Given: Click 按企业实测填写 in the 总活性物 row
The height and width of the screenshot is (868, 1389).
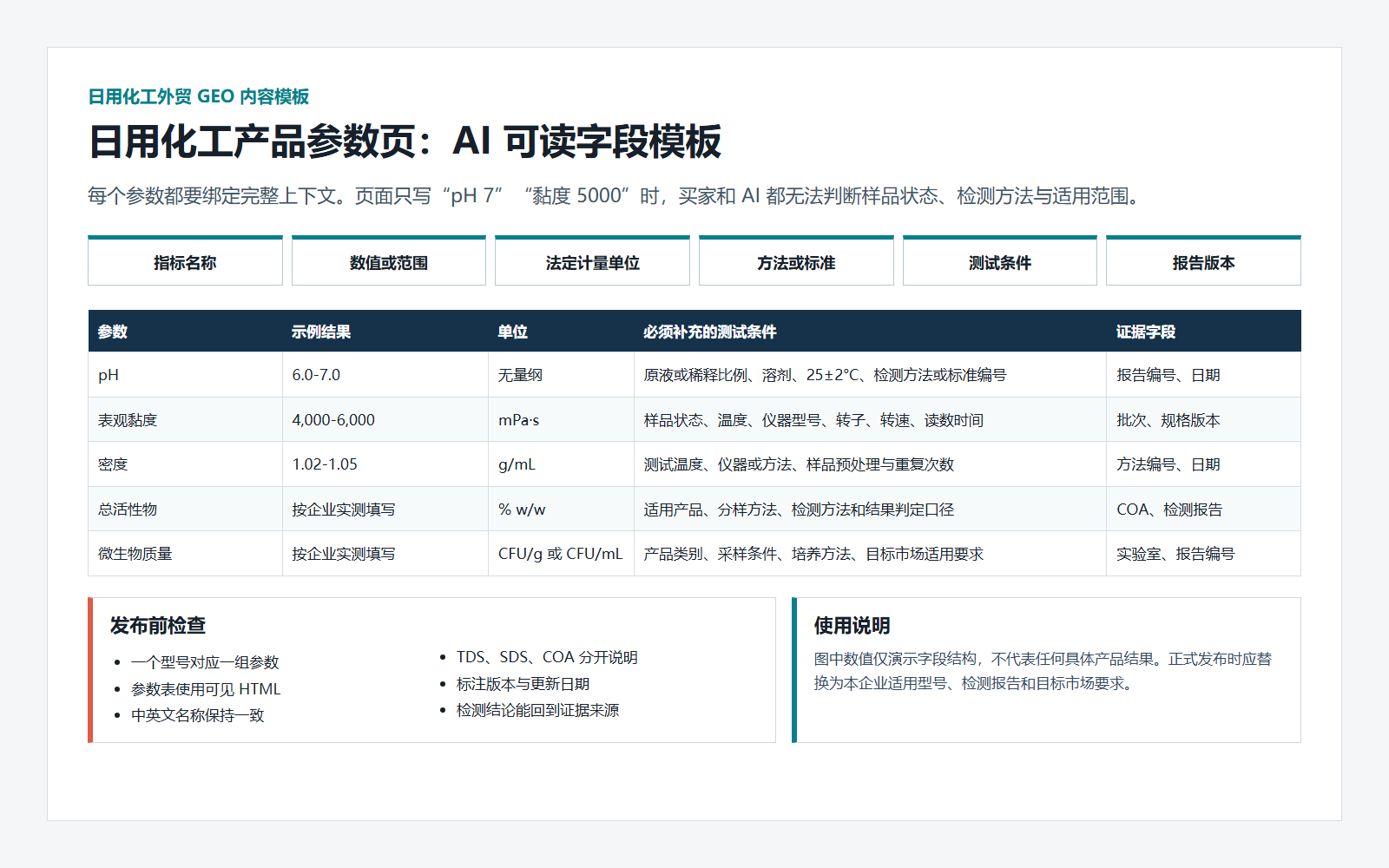Looking at the screenshot, I should tap(385, 510).
